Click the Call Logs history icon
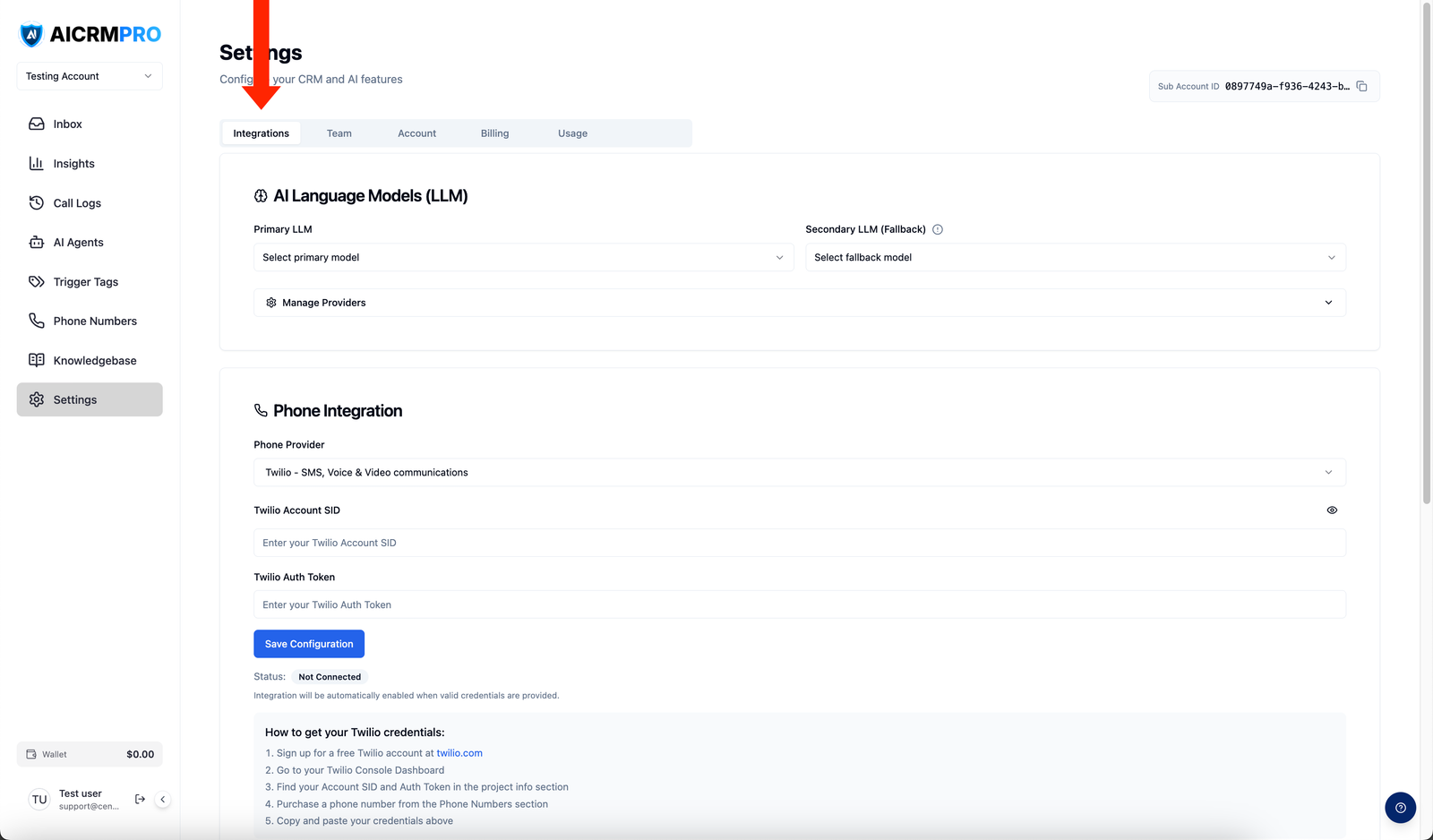Image resolution: width=1433 pixels, height=840 pixels. click(37, 202)
